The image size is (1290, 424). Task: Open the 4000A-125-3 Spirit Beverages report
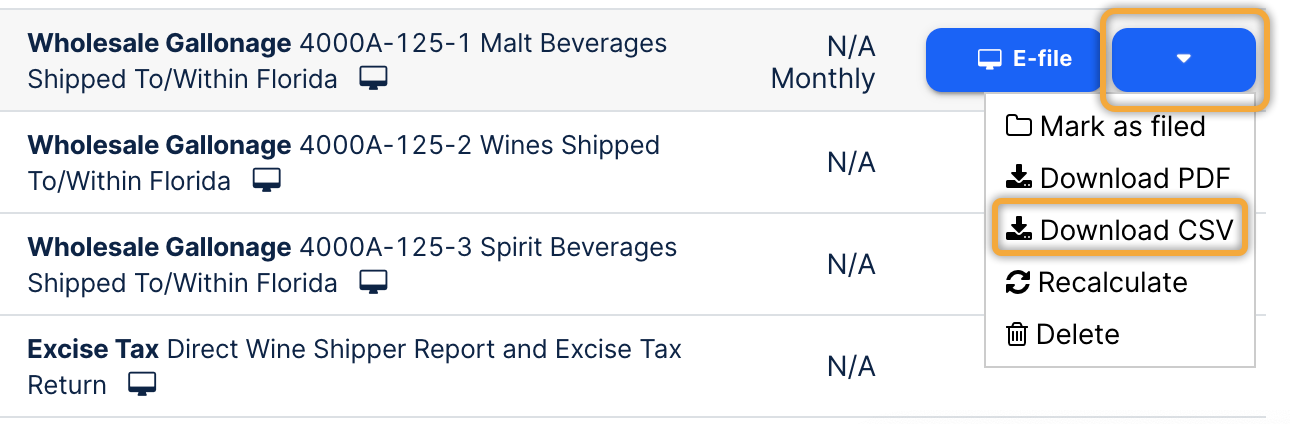tap(351, 247)
